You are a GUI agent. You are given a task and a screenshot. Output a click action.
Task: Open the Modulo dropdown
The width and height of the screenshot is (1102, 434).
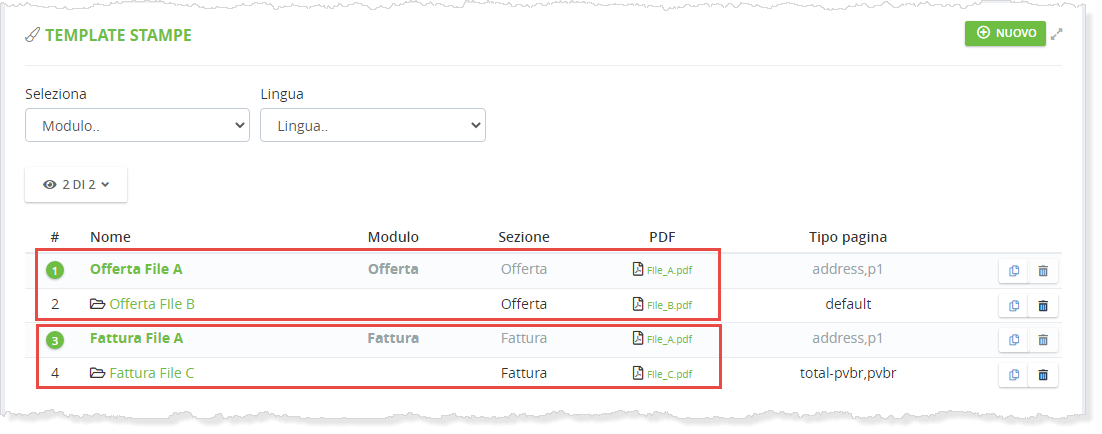click(x=137, y=126)
